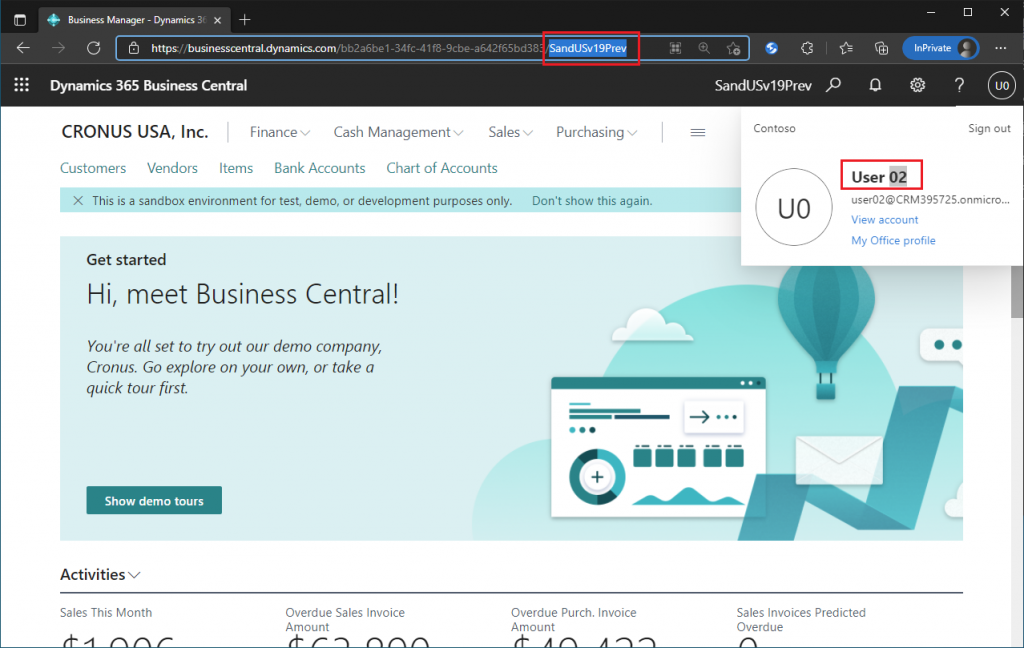Open a new browser tab
This screenshot has height=648, width=1024.
pos(245,20)
